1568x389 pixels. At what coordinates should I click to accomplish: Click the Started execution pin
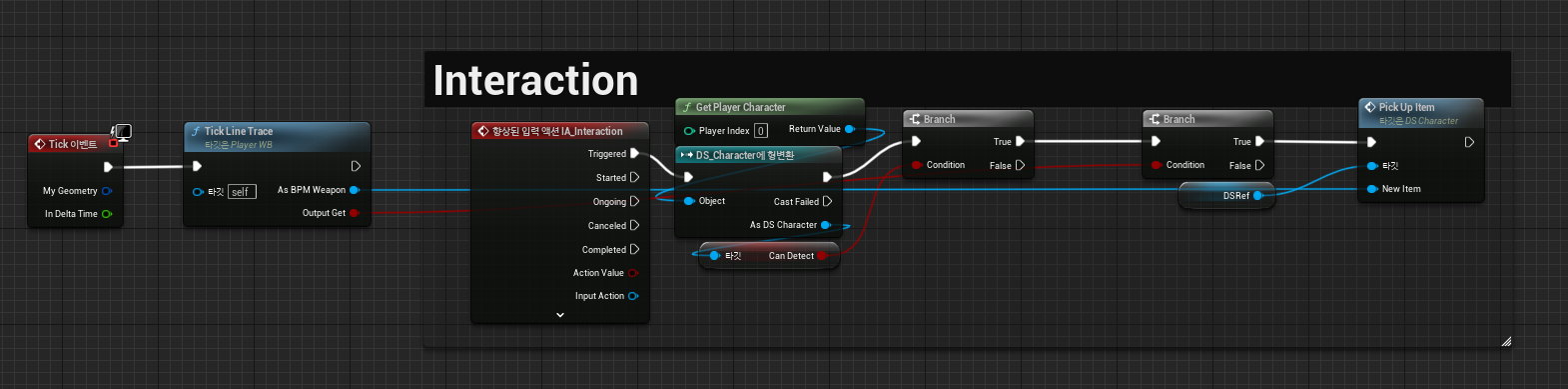(634, 178)
